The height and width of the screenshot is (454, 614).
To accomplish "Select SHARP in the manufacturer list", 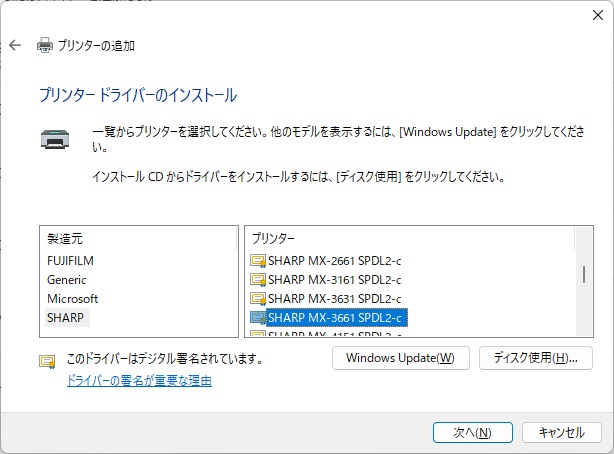I will coord(66,318).
